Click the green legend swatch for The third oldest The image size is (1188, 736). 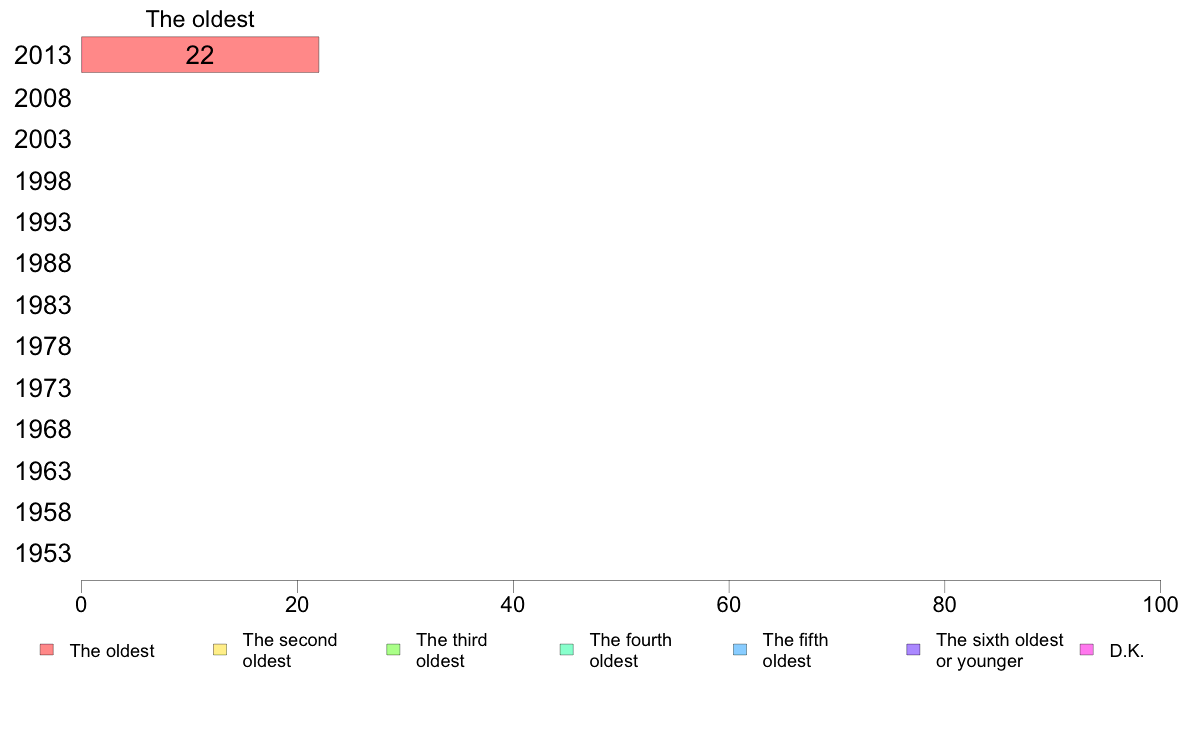[x=393, y=650]
